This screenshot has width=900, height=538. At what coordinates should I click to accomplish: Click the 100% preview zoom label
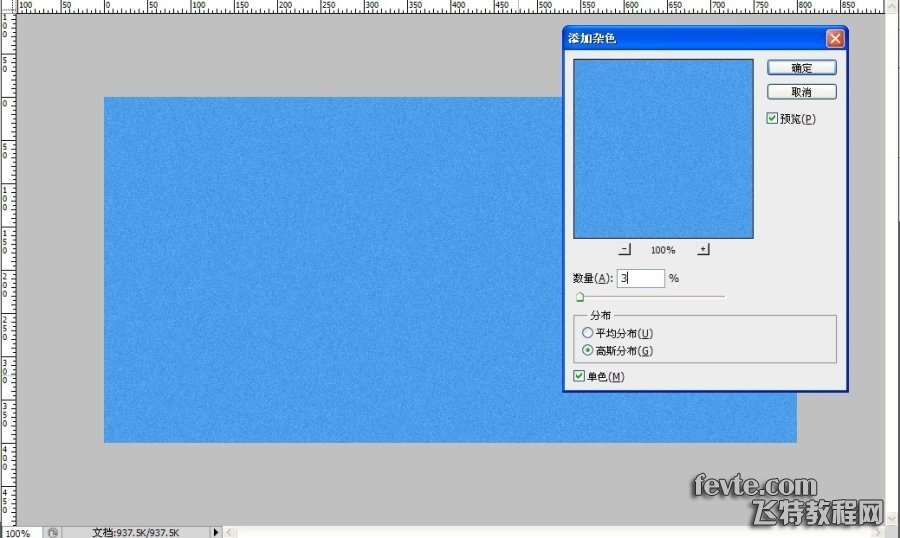tap(663, 250)
